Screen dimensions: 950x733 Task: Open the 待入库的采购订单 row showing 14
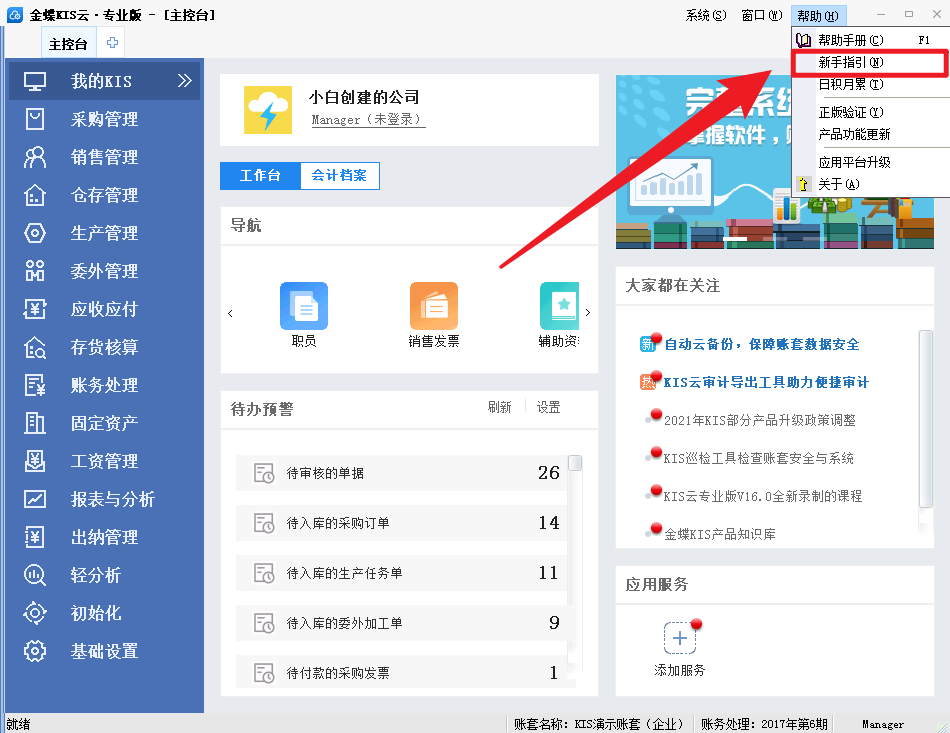point(401,523)
